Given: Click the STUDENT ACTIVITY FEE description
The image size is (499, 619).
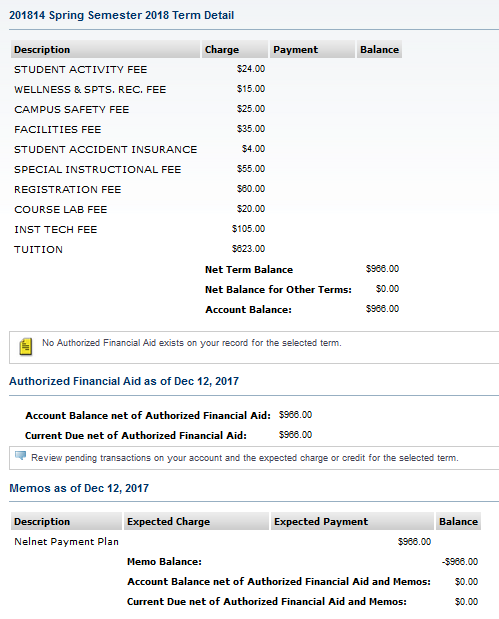Looking at the screenshot, I should 81,69.
